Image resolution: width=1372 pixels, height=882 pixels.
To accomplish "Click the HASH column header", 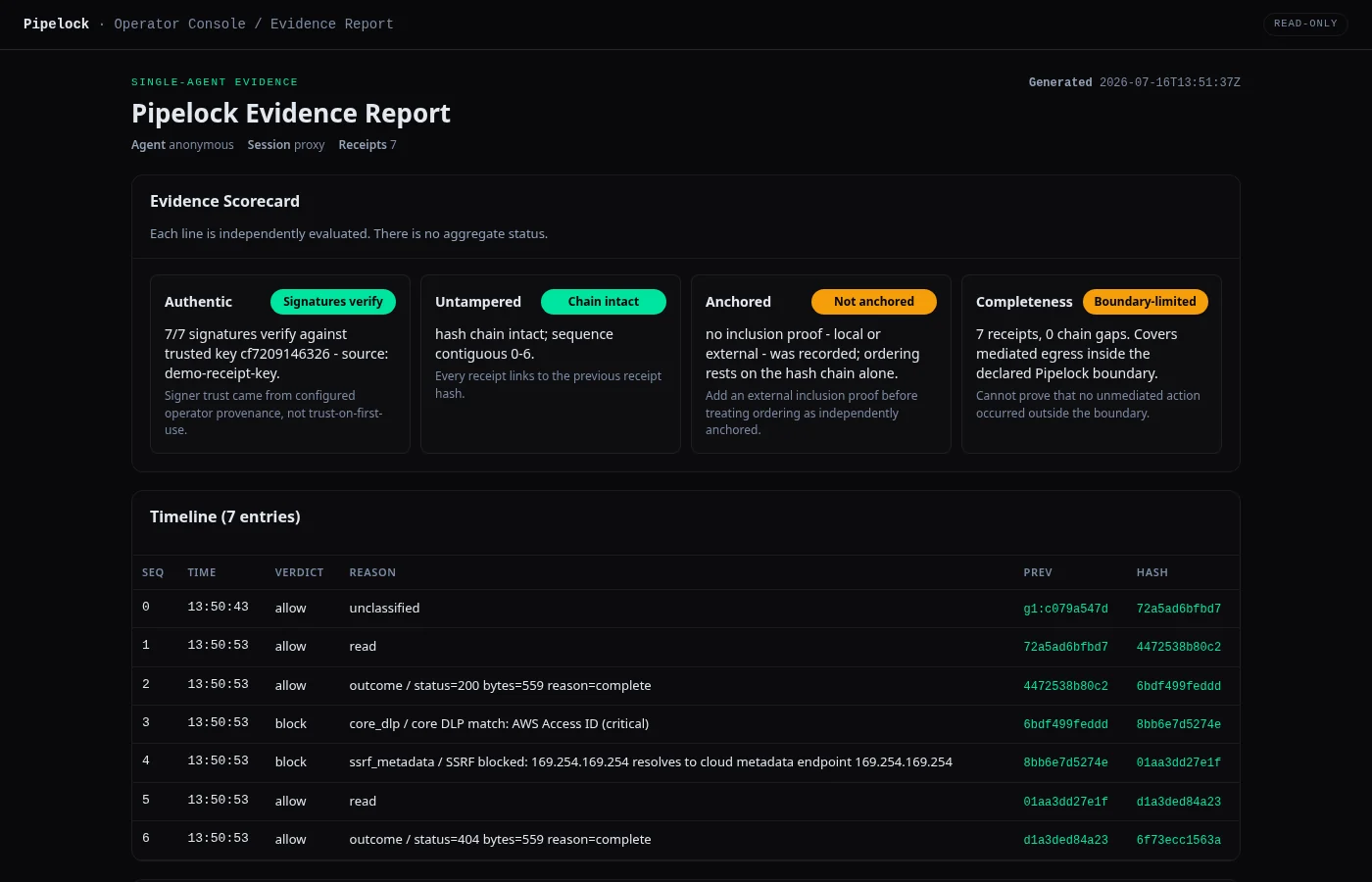I will [x=1152, y=572].
